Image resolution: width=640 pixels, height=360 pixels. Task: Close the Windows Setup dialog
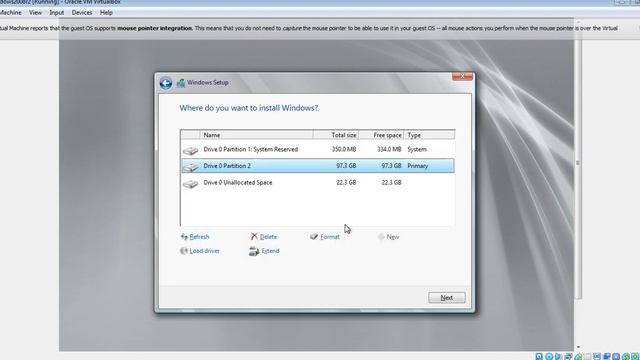point(462,76)
